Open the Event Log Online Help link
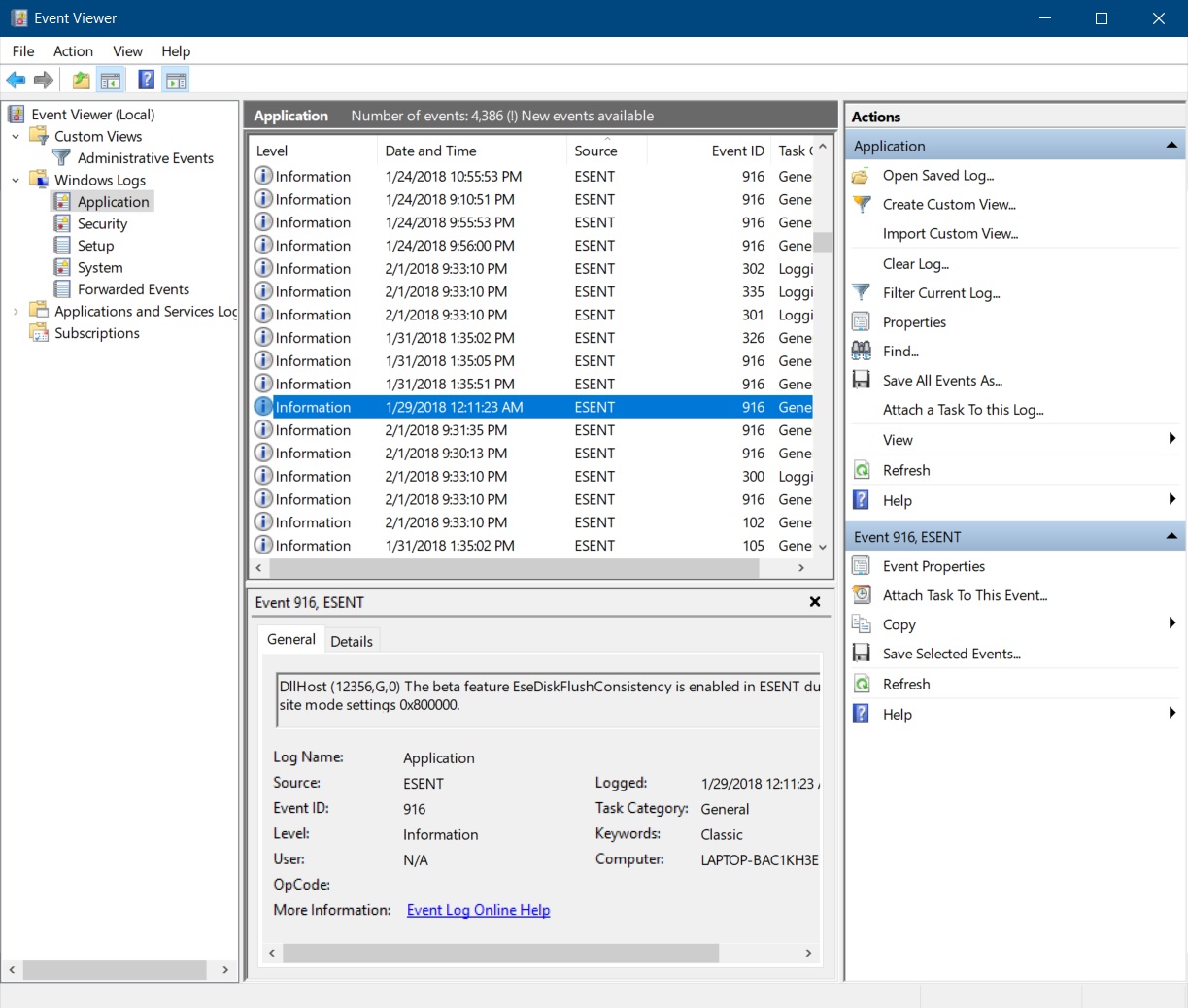1188x1008 pixels. pyautogui.click(x=478, y=910)
